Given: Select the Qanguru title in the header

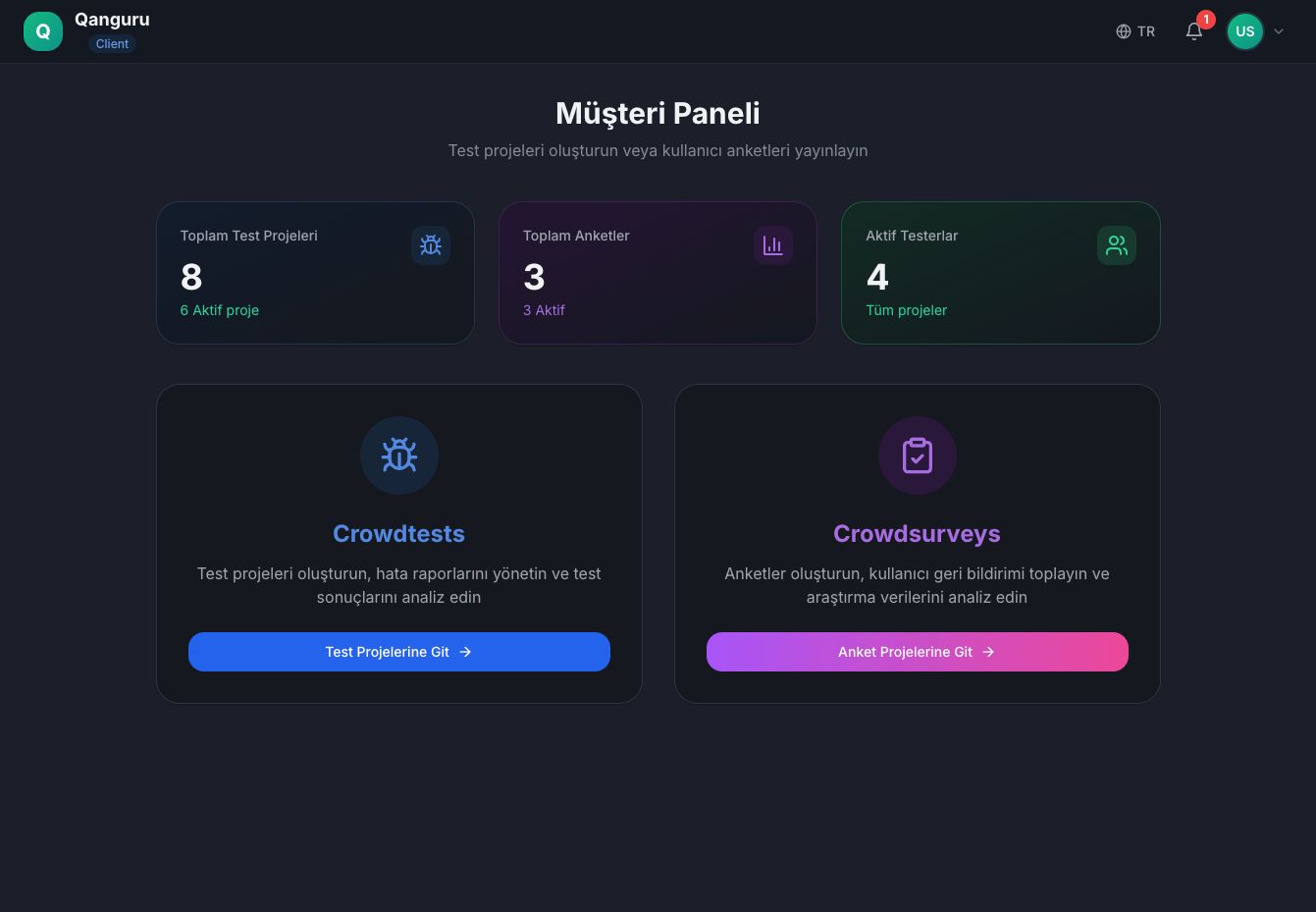Looking at the screenshot, I should click(112, 19).
